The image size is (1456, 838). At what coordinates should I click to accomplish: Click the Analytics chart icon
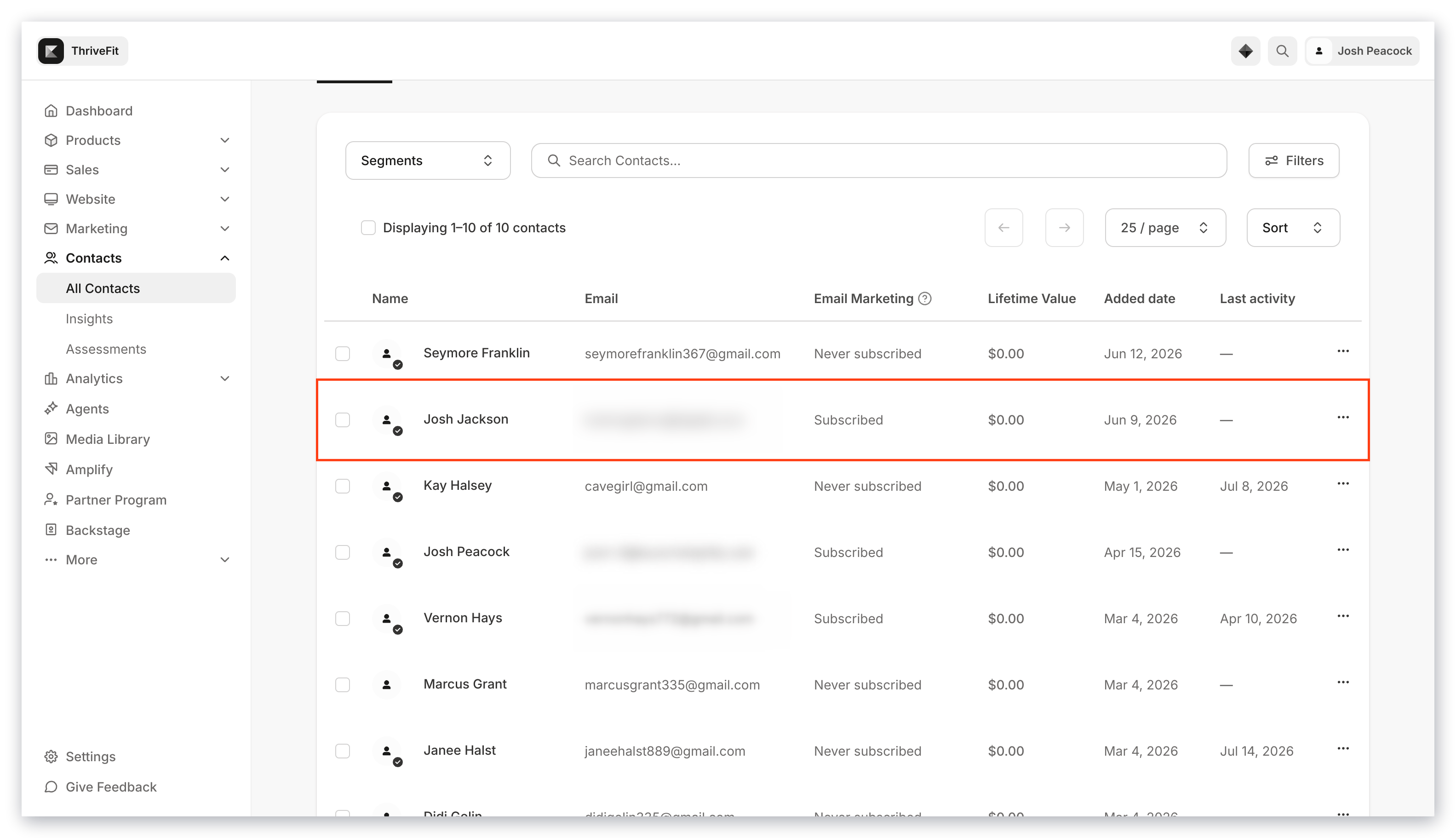point(51,378)
